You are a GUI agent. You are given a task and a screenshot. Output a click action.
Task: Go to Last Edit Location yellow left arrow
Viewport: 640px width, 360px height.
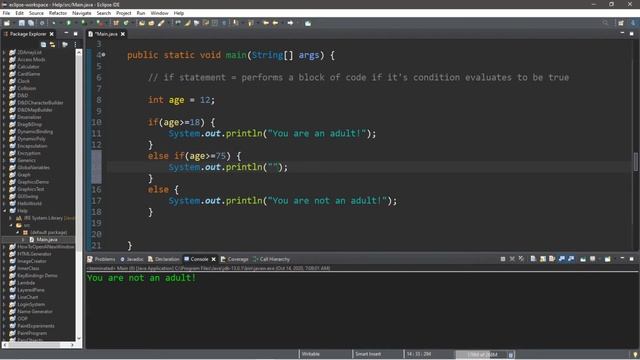266,23
